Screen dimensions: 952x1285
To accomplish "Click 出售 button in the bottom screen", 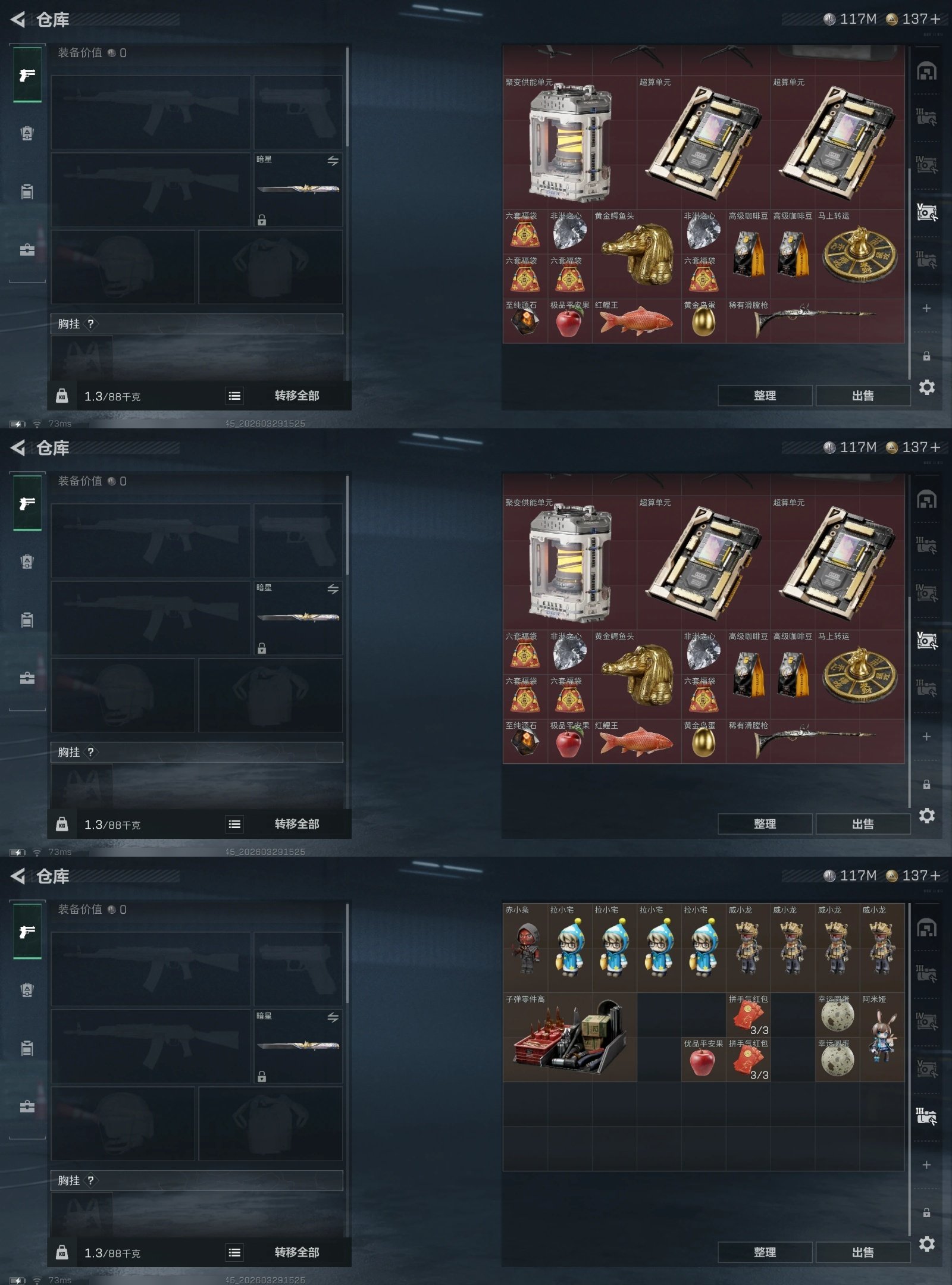I will (863, 1252).
